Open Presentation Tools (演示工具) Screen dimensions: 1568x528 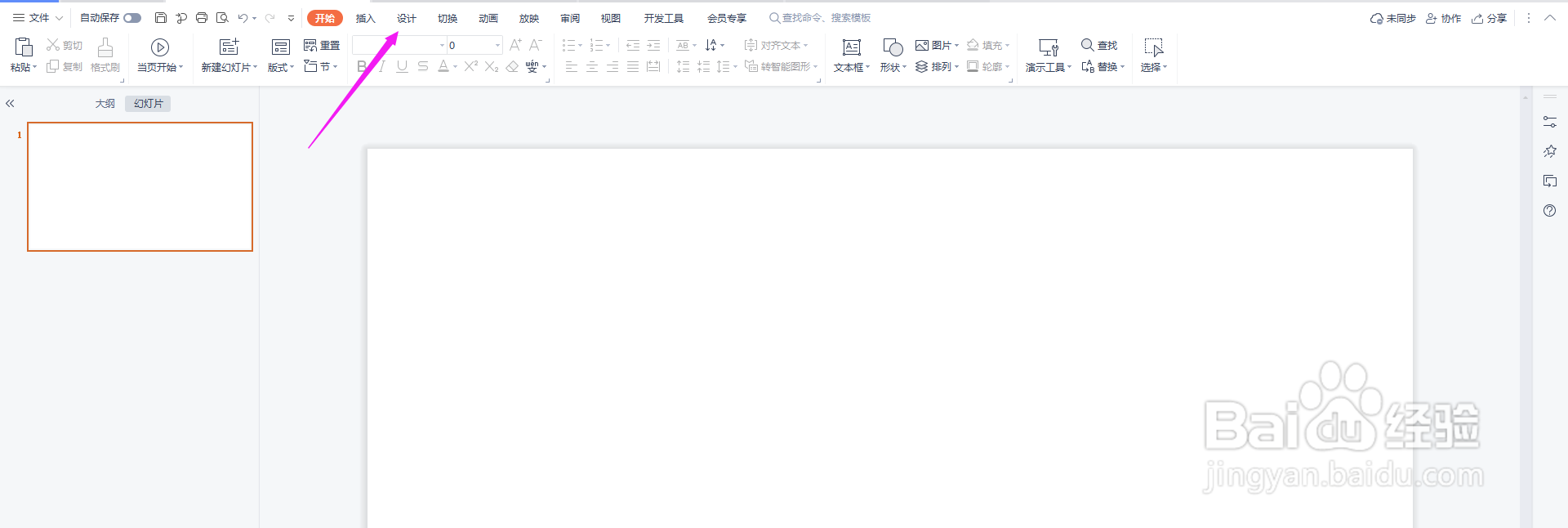[1049, 55]
